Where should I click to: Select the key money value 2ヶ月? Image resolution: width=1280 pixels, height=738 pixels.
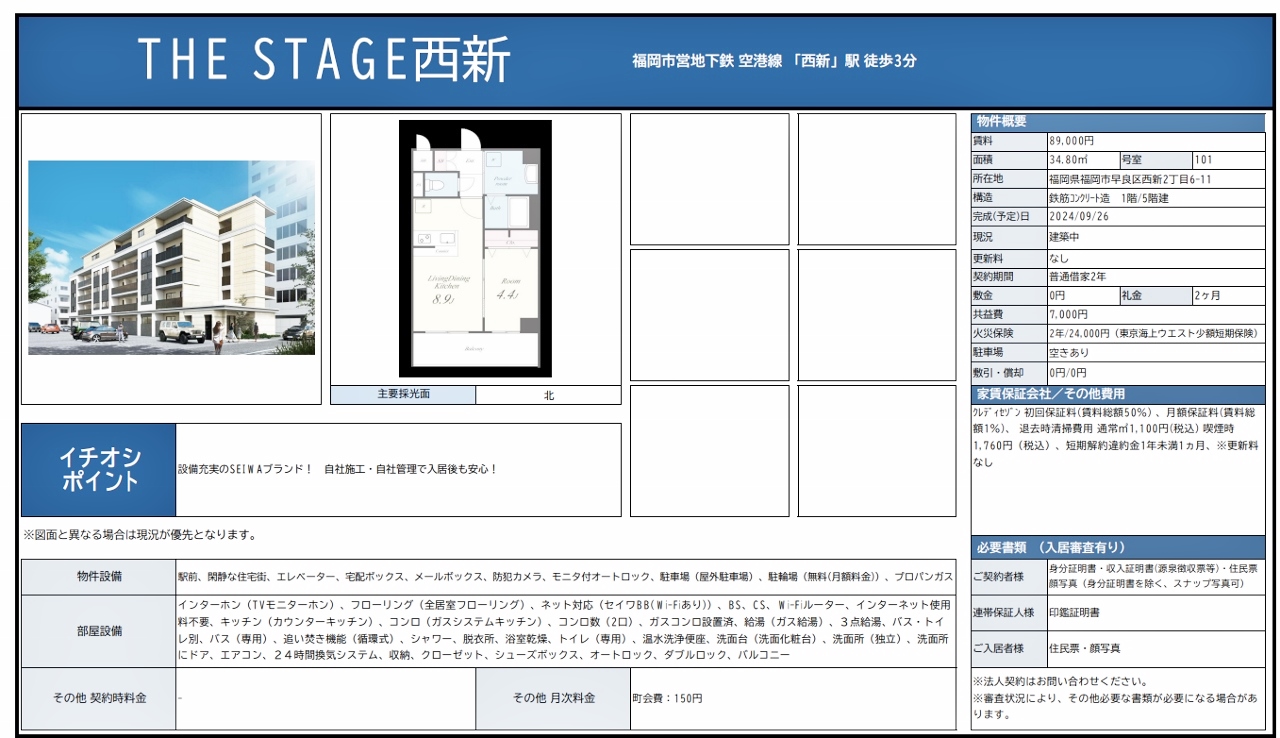[1208, 296]
